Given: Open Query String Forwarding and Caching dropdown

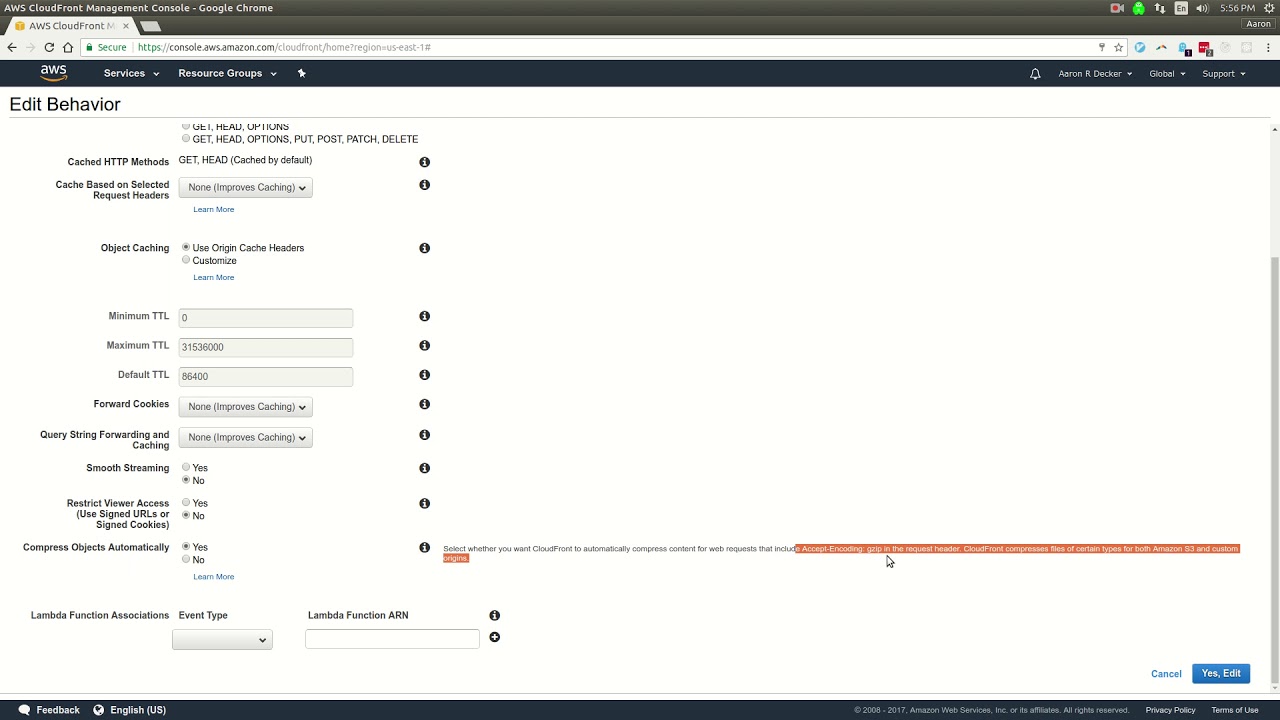Looking at the screenshot, I should tap(246, 437).
